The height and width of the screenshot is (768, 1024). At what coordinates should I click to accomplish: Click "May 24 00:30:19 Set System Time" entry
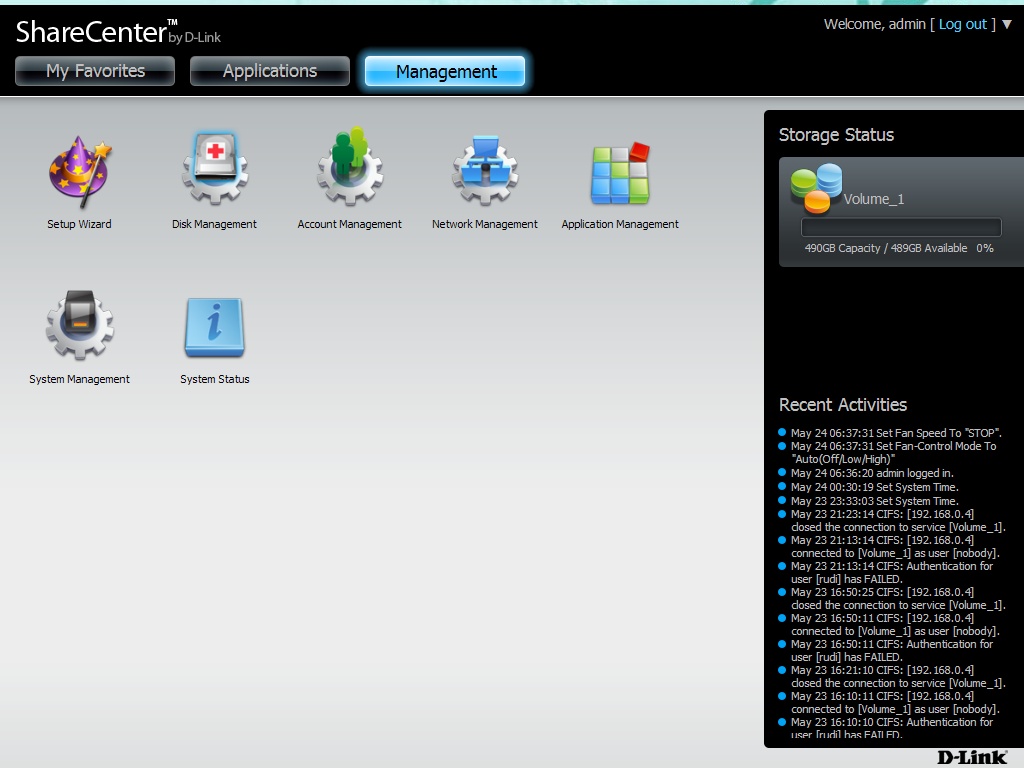tap(874, 487)
